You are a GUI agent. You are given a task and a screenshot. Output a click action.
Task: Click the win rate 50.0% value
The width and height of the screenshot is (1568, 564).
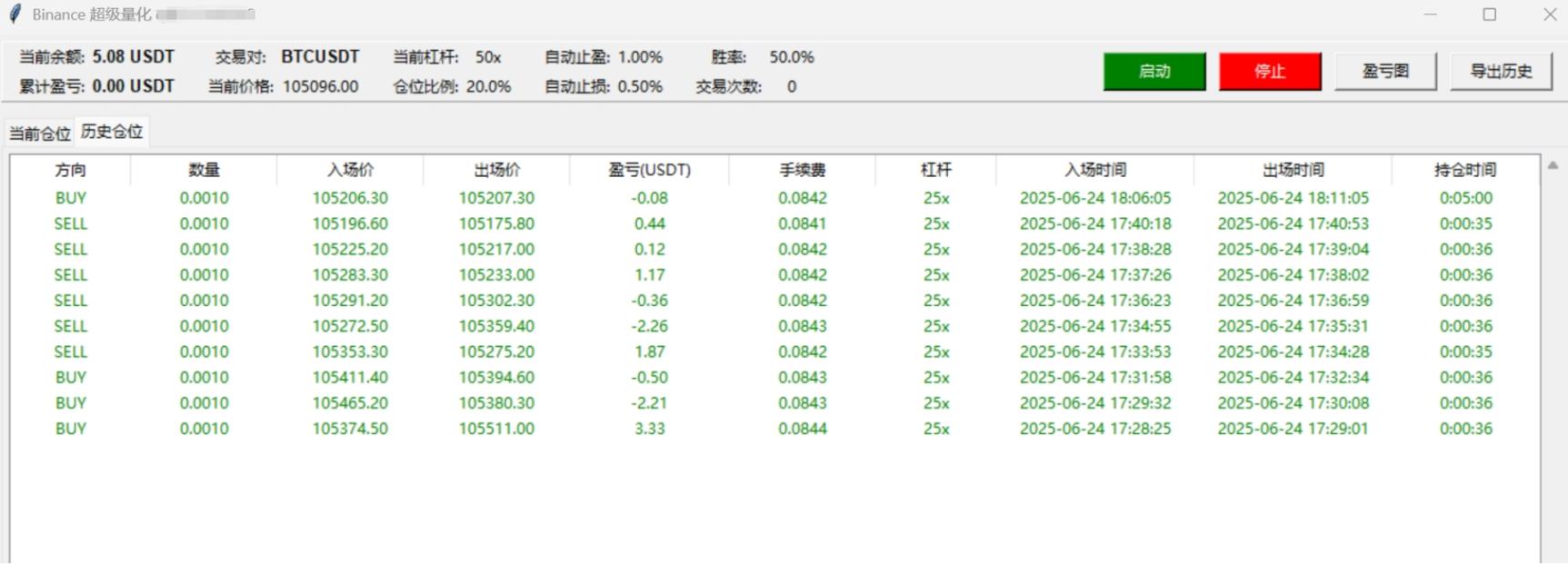(792, 57)
